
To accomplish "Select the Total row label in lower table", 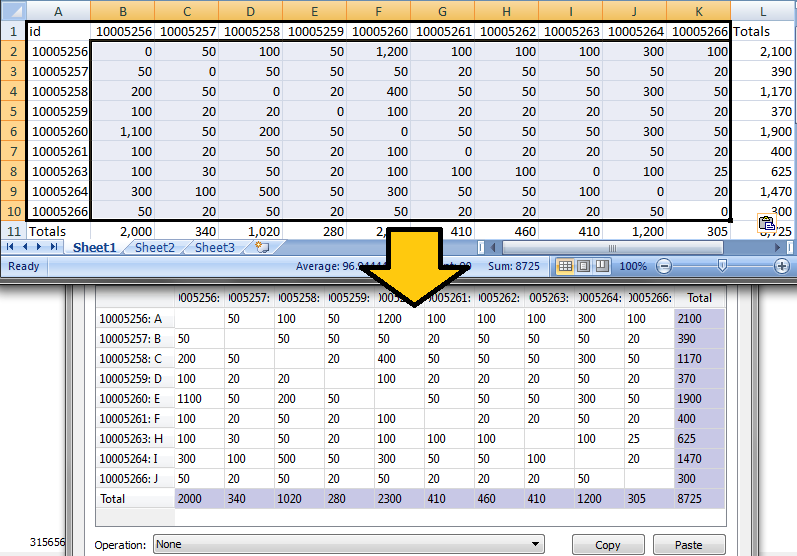I will (x=135, y=499).
